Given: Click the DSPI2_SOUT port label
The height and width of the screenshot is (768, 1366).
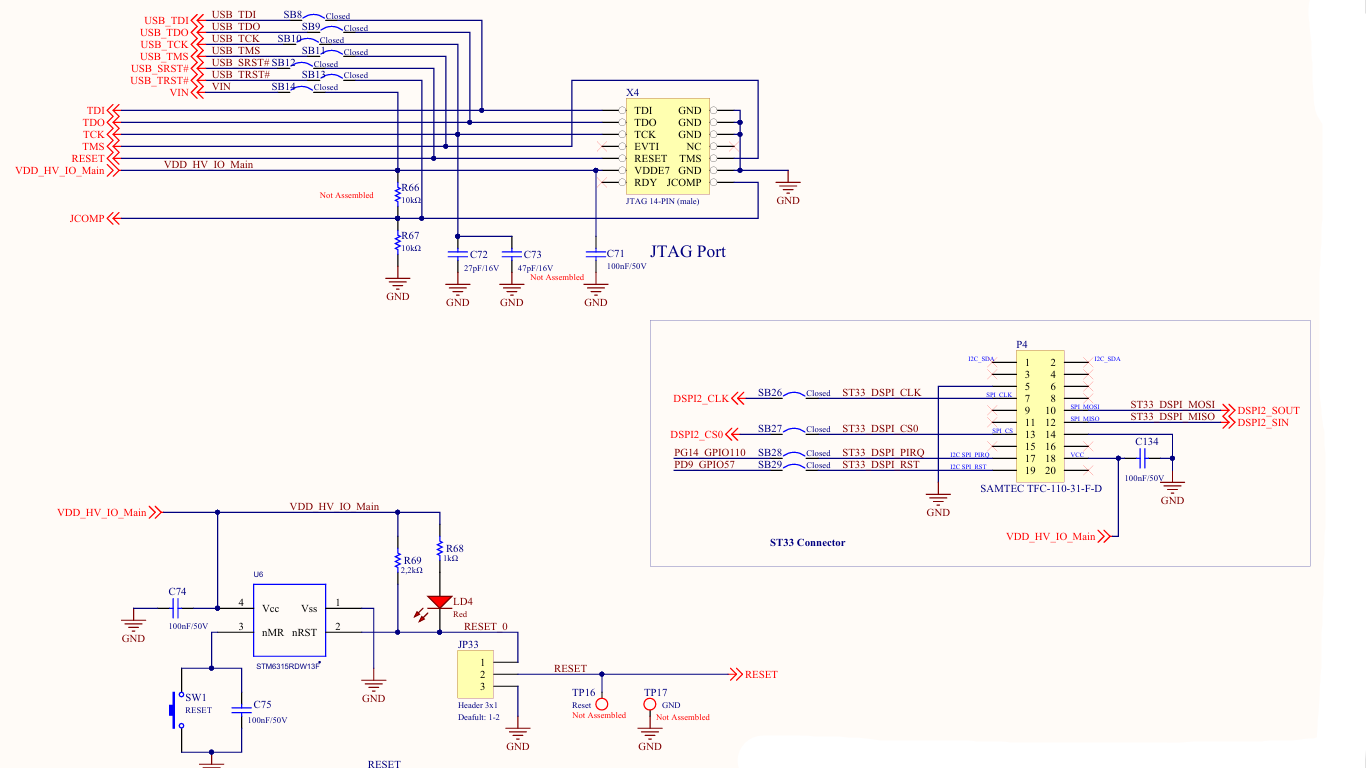Looking at the screenshot, I should 1268,410.
